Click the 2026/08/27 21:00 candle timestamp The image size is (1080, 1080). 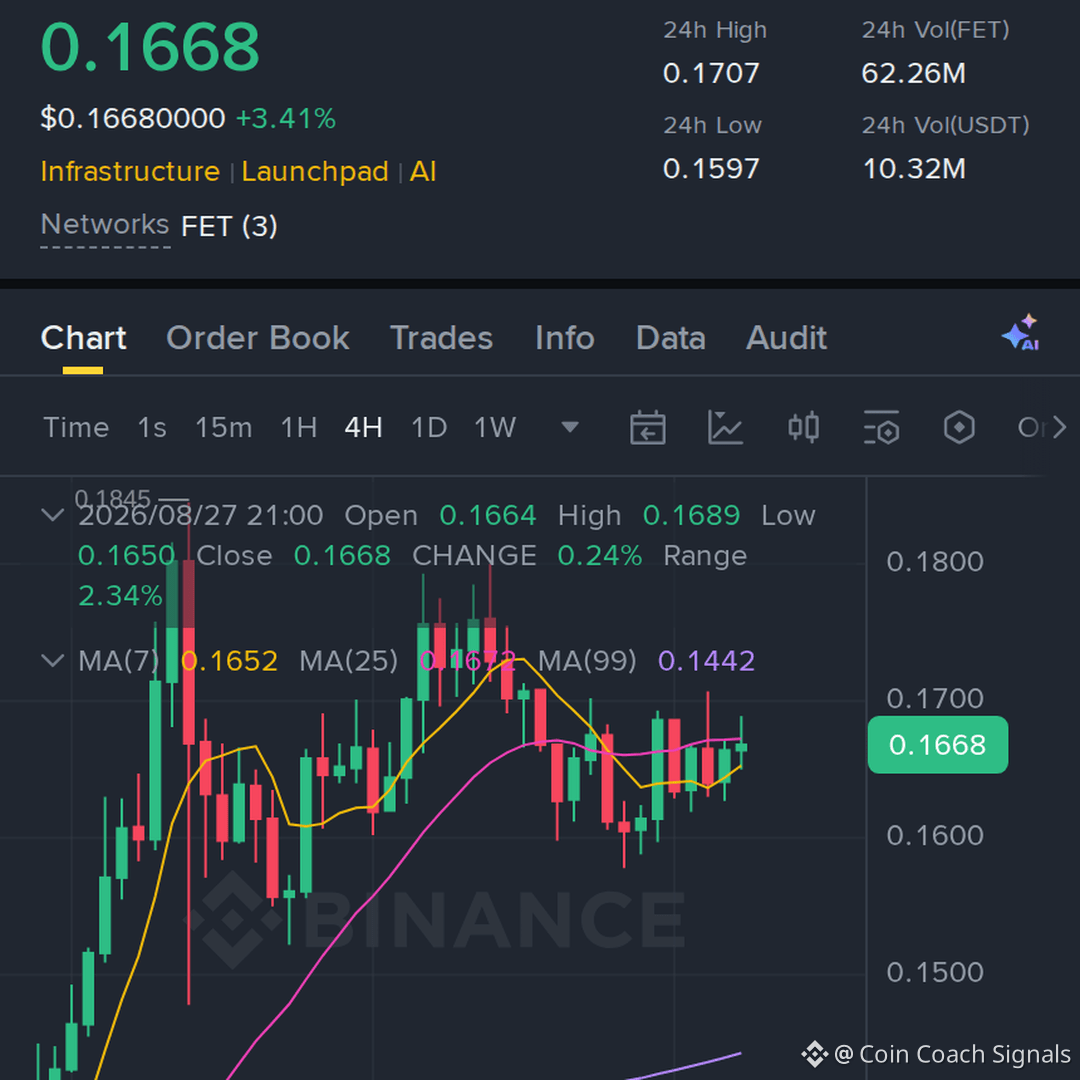[x=200, y=515]
